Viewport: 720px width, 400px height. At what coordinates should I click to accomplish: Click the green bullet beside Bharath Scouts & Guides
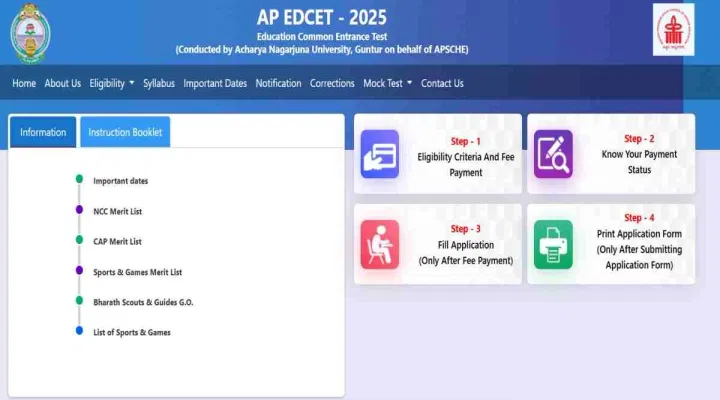coord(79,300)
